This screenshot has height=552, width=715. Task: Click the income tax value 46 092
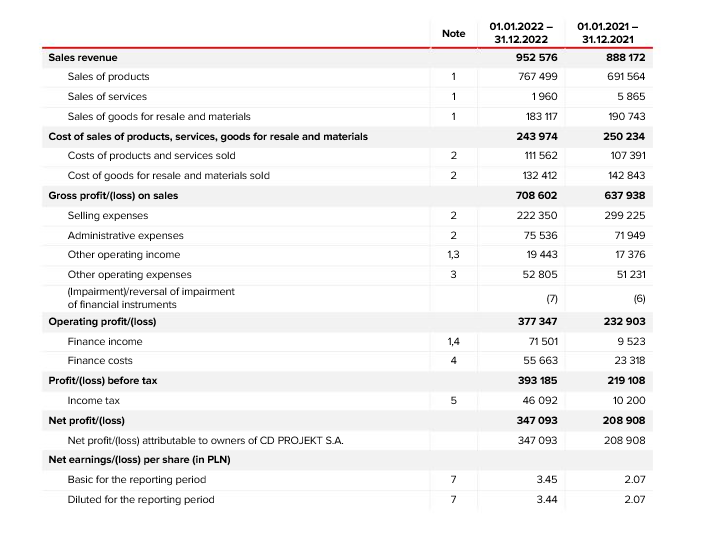tap(540, 401)
